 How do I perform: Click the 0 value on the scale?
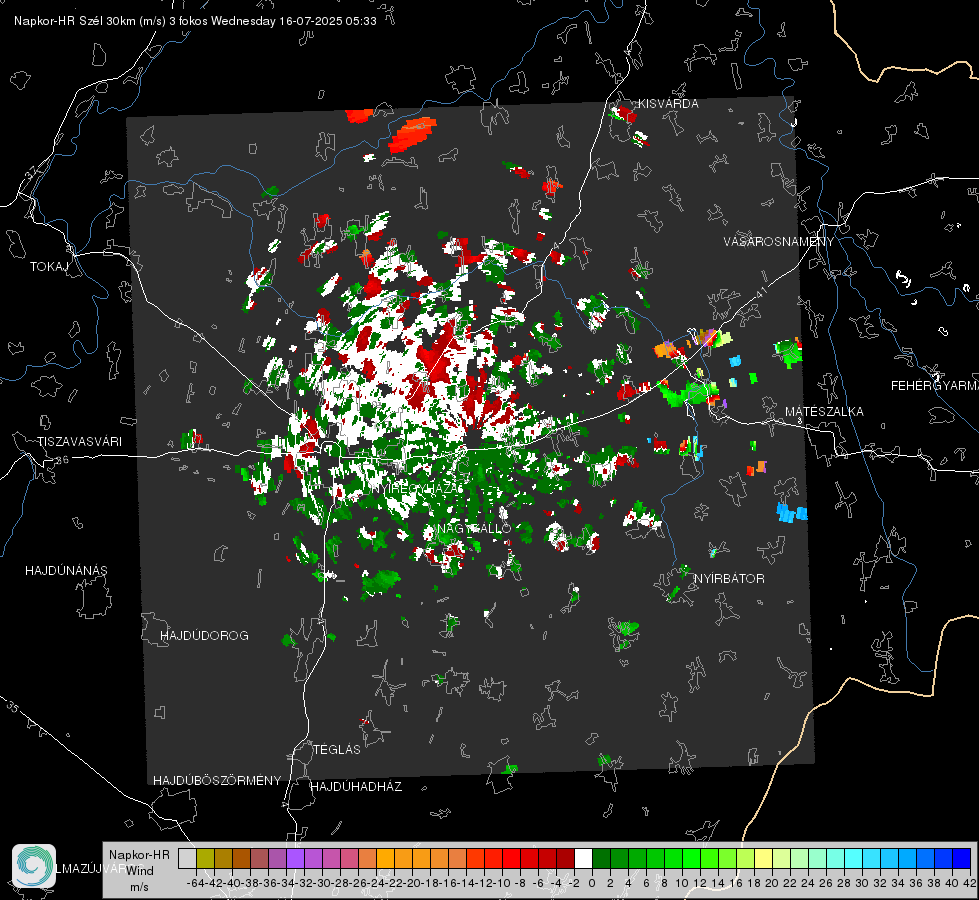point(592,883)
